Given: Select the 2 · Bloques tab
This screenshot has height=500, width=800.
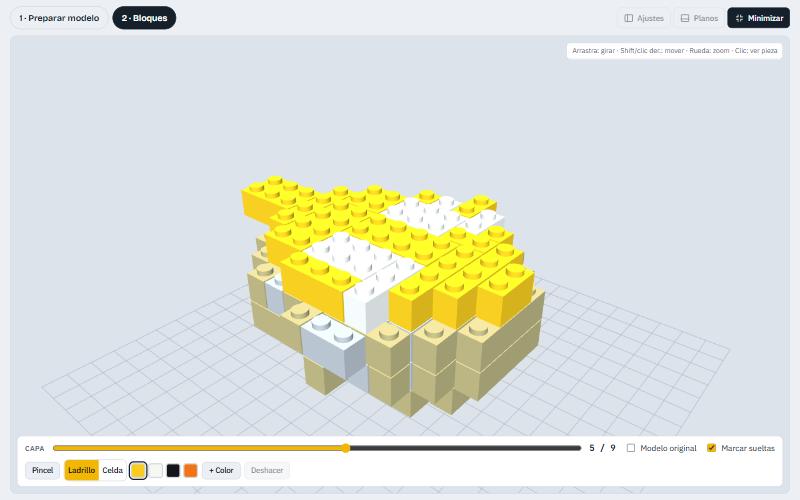Looking at the screenshot, I should pyautogui.click(x=144, y=18).
